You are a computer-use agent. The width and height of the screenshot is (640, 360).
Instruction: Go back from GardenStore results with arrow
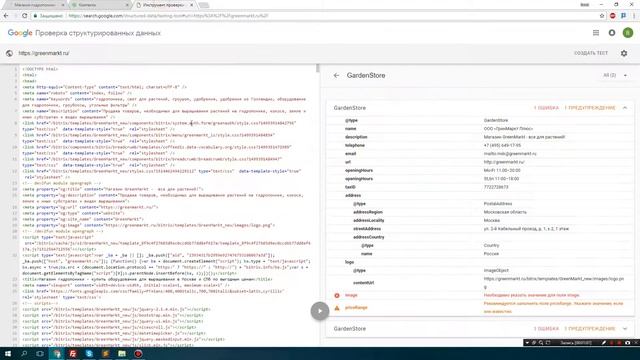(x=336, y=76)
